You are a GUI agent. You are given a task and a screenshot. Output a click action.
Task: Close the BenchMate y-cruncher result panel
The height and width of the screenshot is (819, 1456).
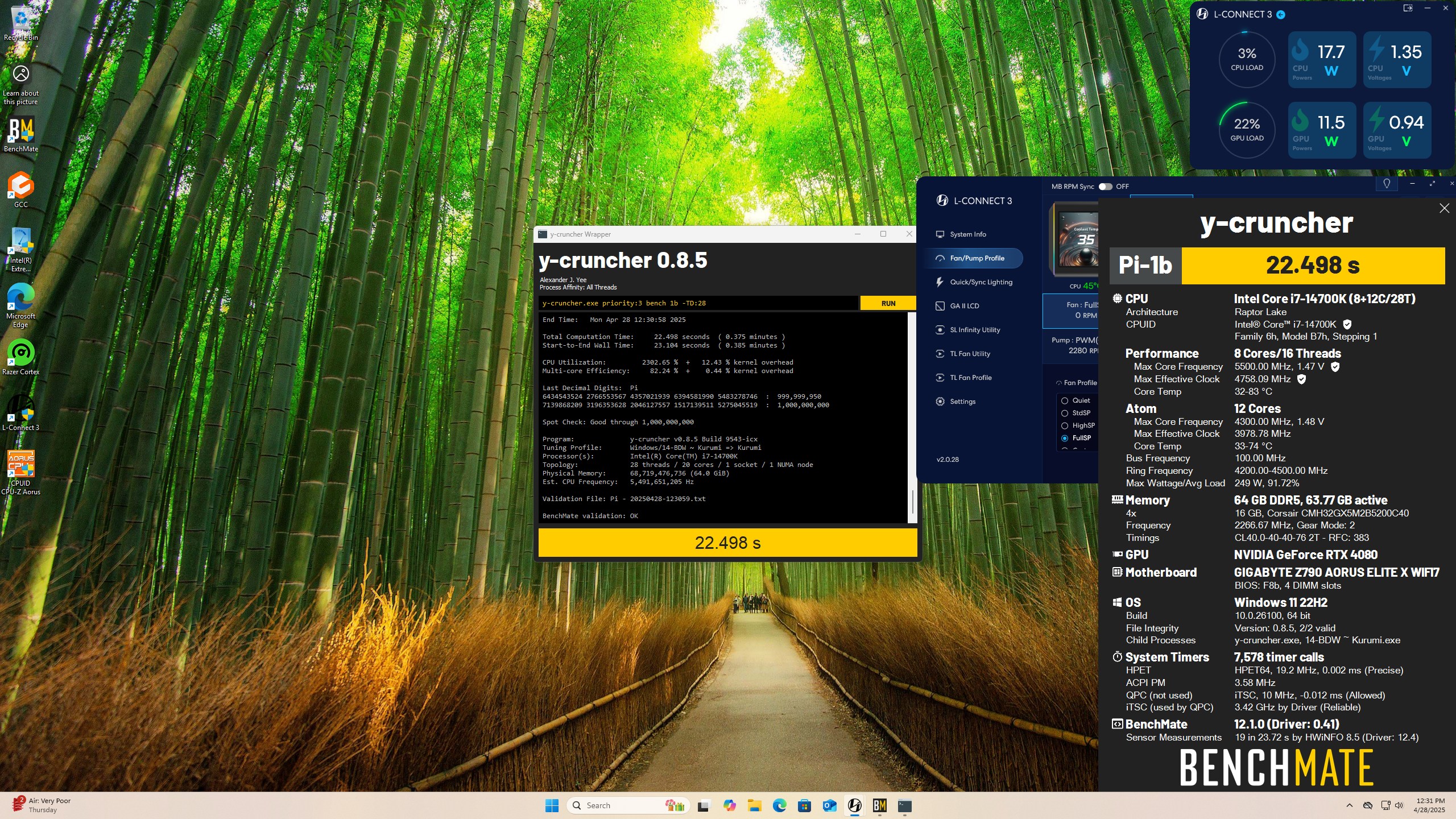click(1444, 208)
